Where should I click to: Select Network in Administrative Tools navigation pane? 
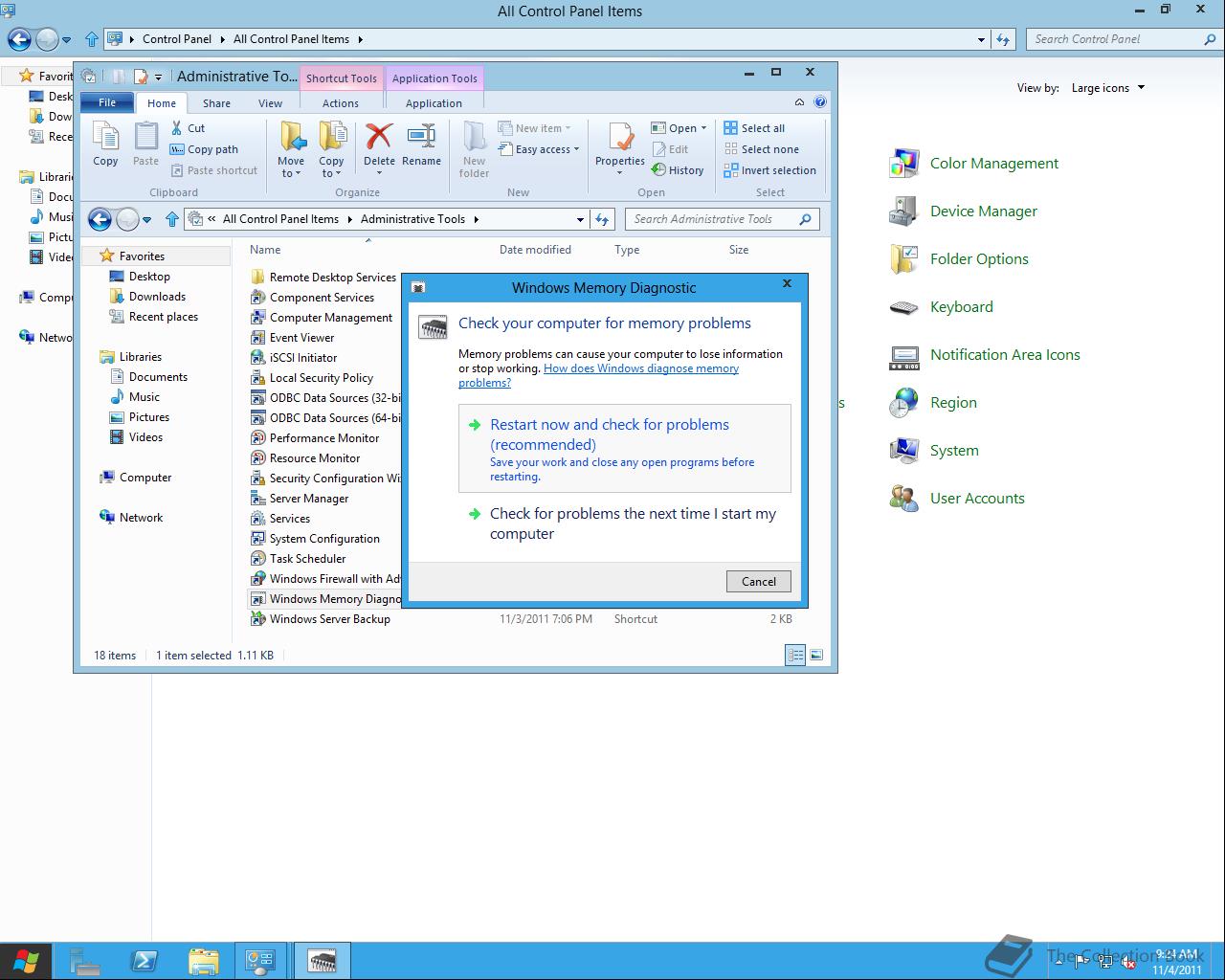pos(141,518)
